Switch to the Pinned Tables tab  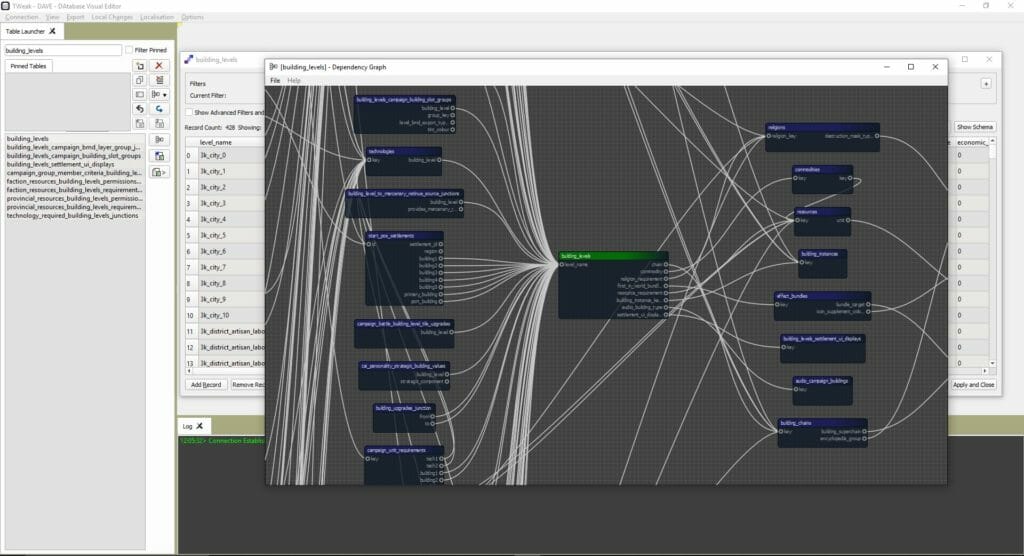point(28,66)
